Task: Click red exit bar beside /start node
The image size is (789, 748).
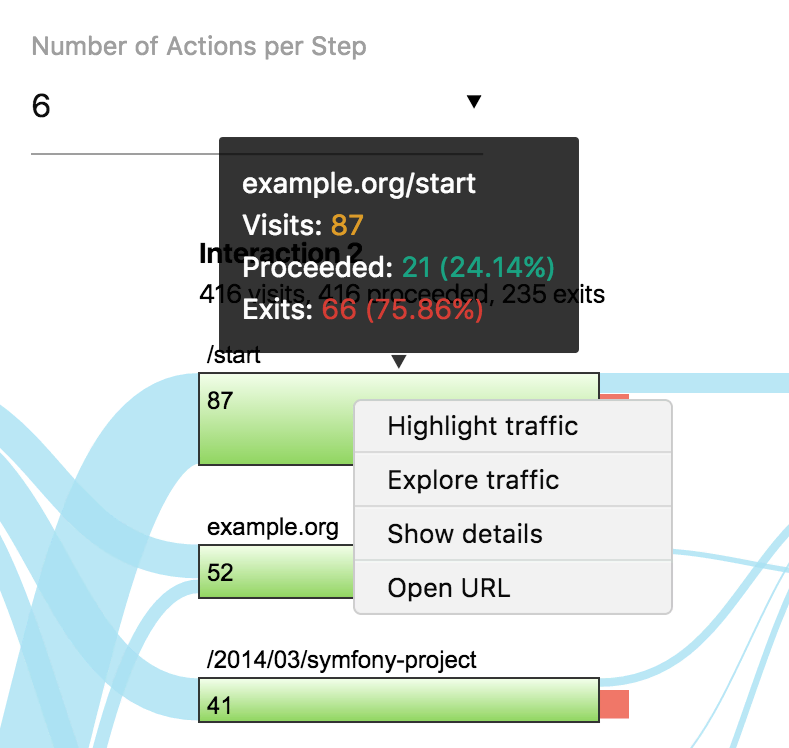Action: (614, 398)
